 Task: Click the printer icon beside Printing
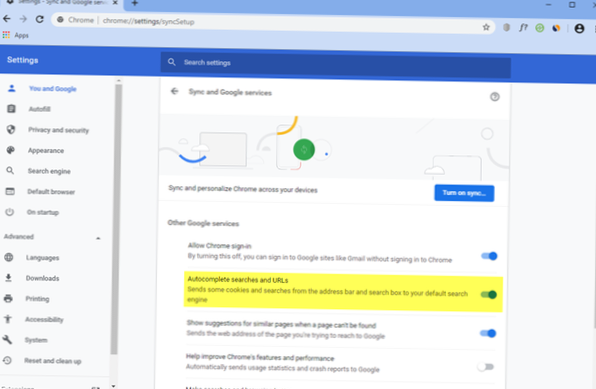click(8, 298)
